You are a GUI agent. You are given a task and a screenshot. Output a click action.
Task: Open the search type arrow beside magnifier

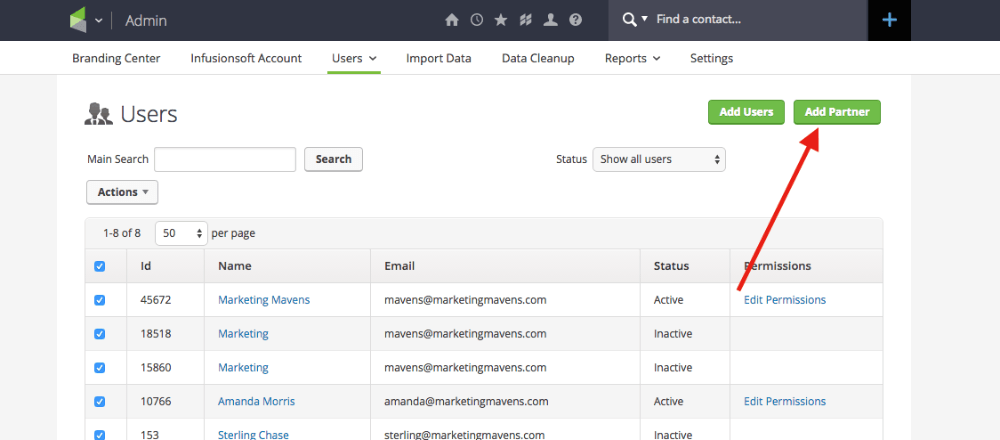(x=644, y=19)
